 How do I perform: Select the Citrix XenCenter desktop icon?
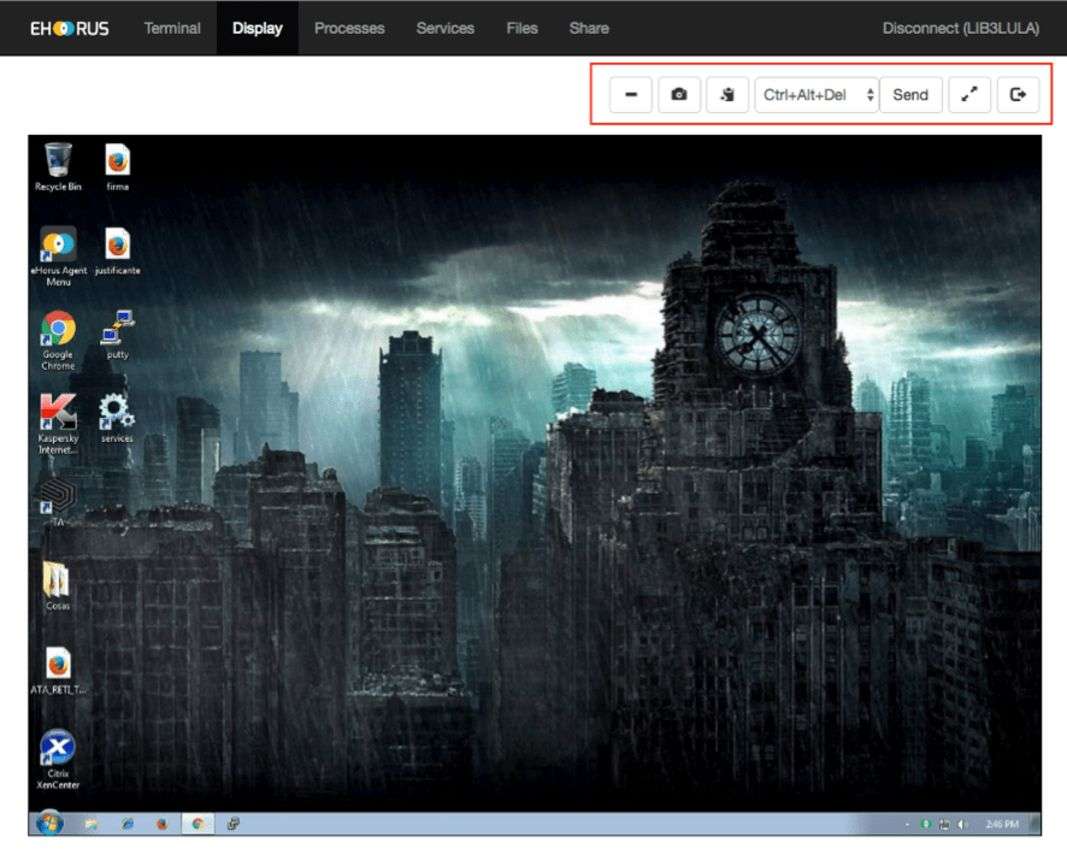point(58,752)
